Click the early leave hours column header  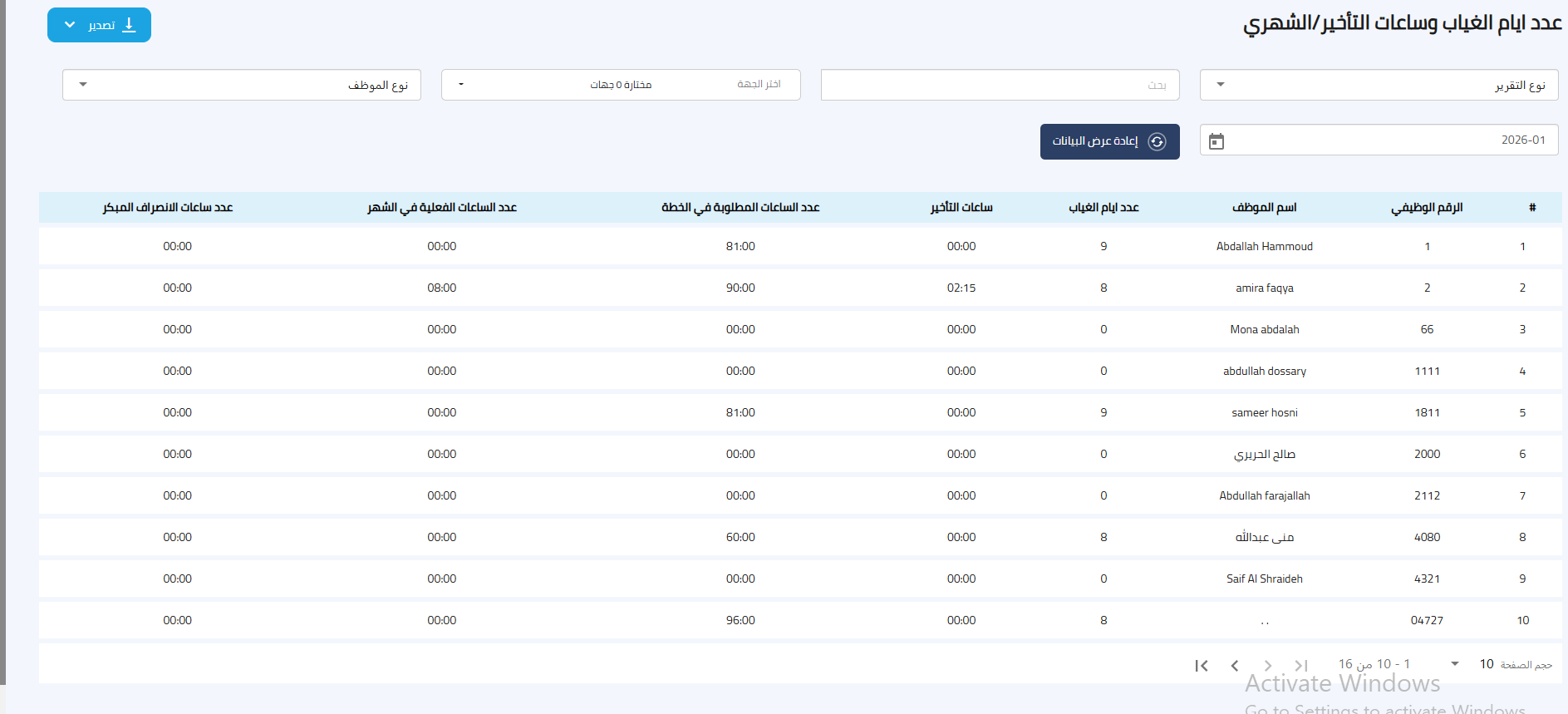[x=168, y=207]
